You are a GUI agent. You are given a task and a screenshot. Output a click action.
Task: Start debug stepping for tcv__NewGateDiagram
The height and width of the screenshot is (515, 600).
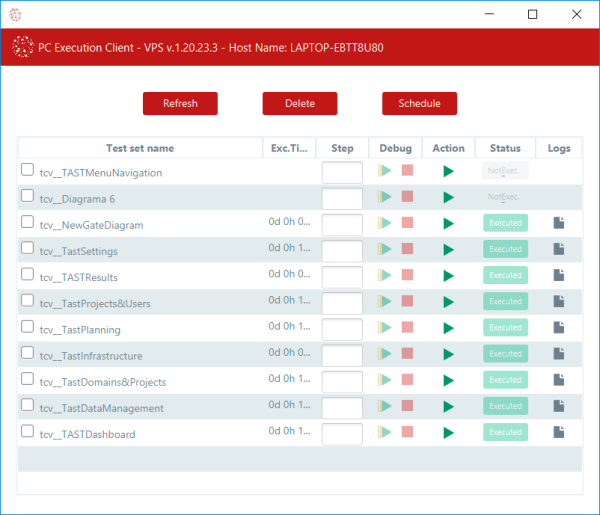click(x=385, y=223)
